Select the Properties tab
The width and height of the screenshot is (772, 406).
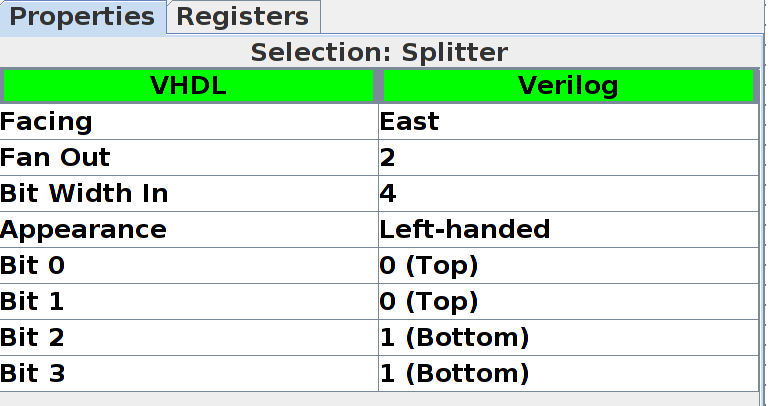point(83,17)
